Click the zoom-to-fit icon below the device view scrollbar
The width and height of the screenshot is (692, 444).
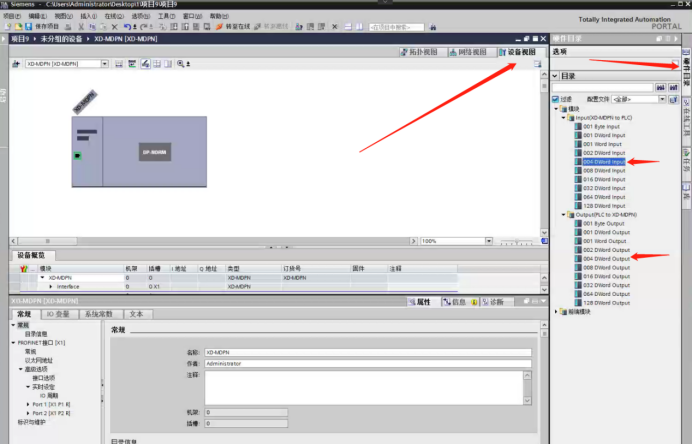[x=545, y=241]
